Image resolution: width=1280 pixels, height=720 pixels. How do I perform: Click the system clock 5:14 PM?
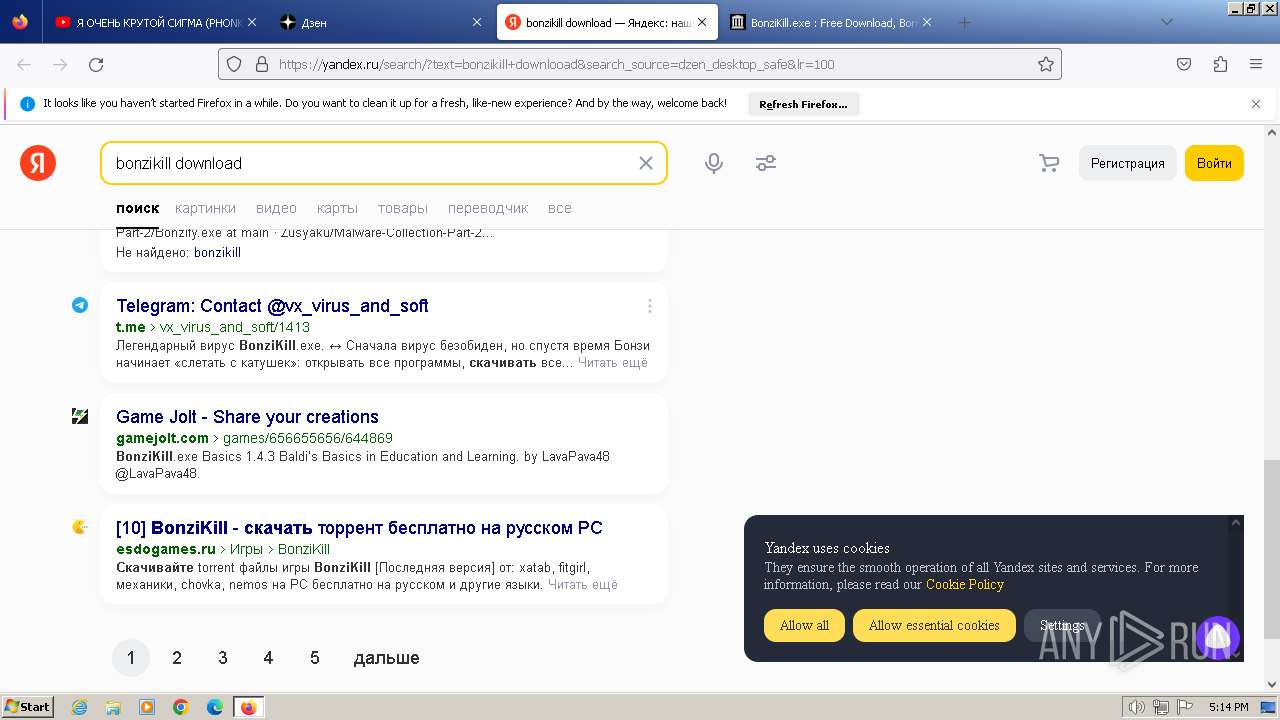click(x=1228, y=707)
